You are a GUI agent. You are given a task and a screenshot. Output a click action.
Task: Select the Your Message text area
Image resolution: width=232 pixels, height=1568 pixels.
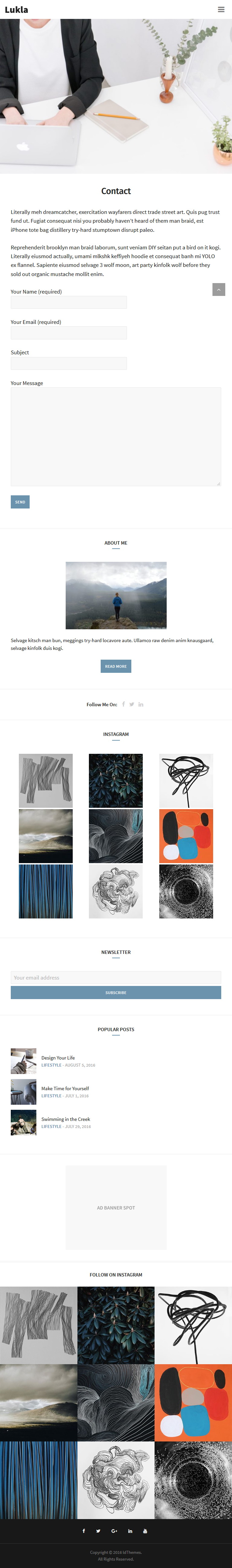coord(116,436)
